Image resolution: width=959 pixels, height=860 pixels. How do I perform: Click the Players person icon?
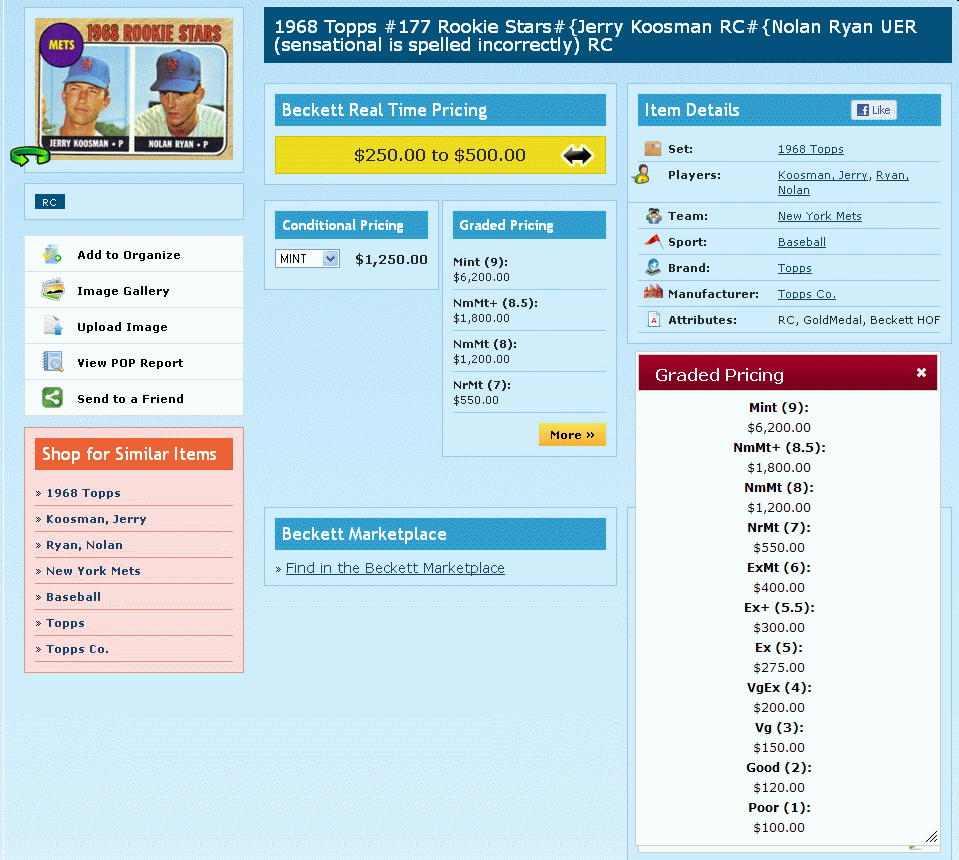click(642, 175)
